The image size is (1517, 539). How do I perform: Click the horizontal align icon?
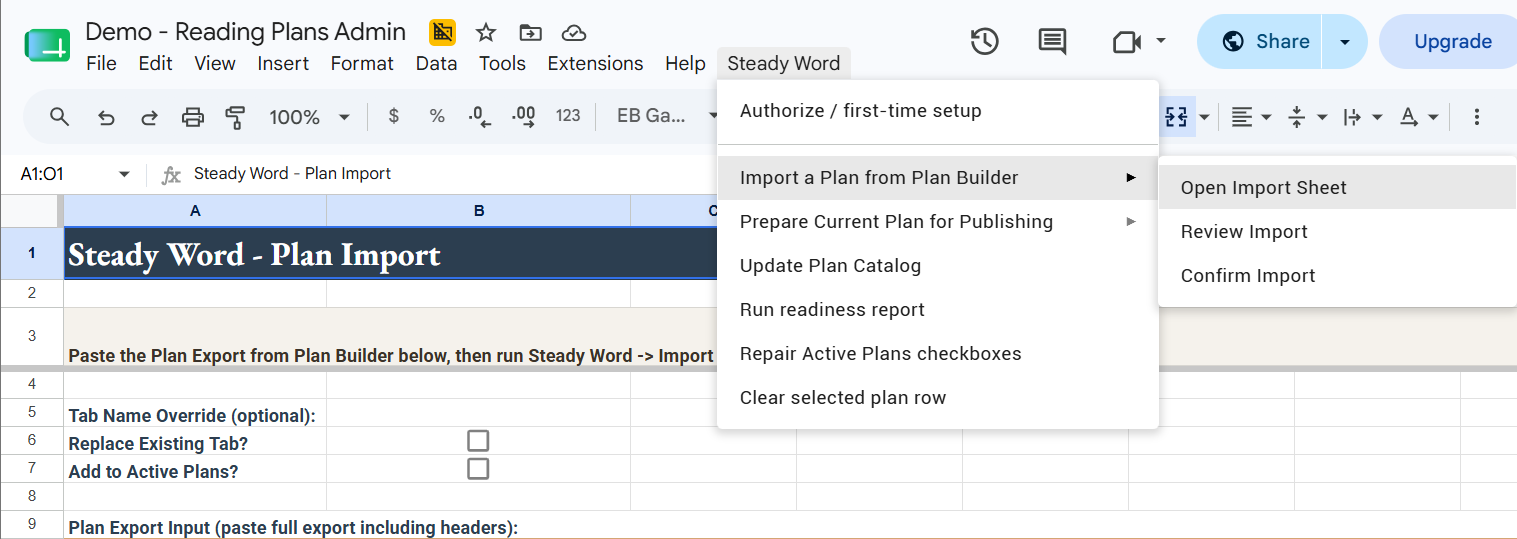pyautogui.click(x=1241, y=117)
